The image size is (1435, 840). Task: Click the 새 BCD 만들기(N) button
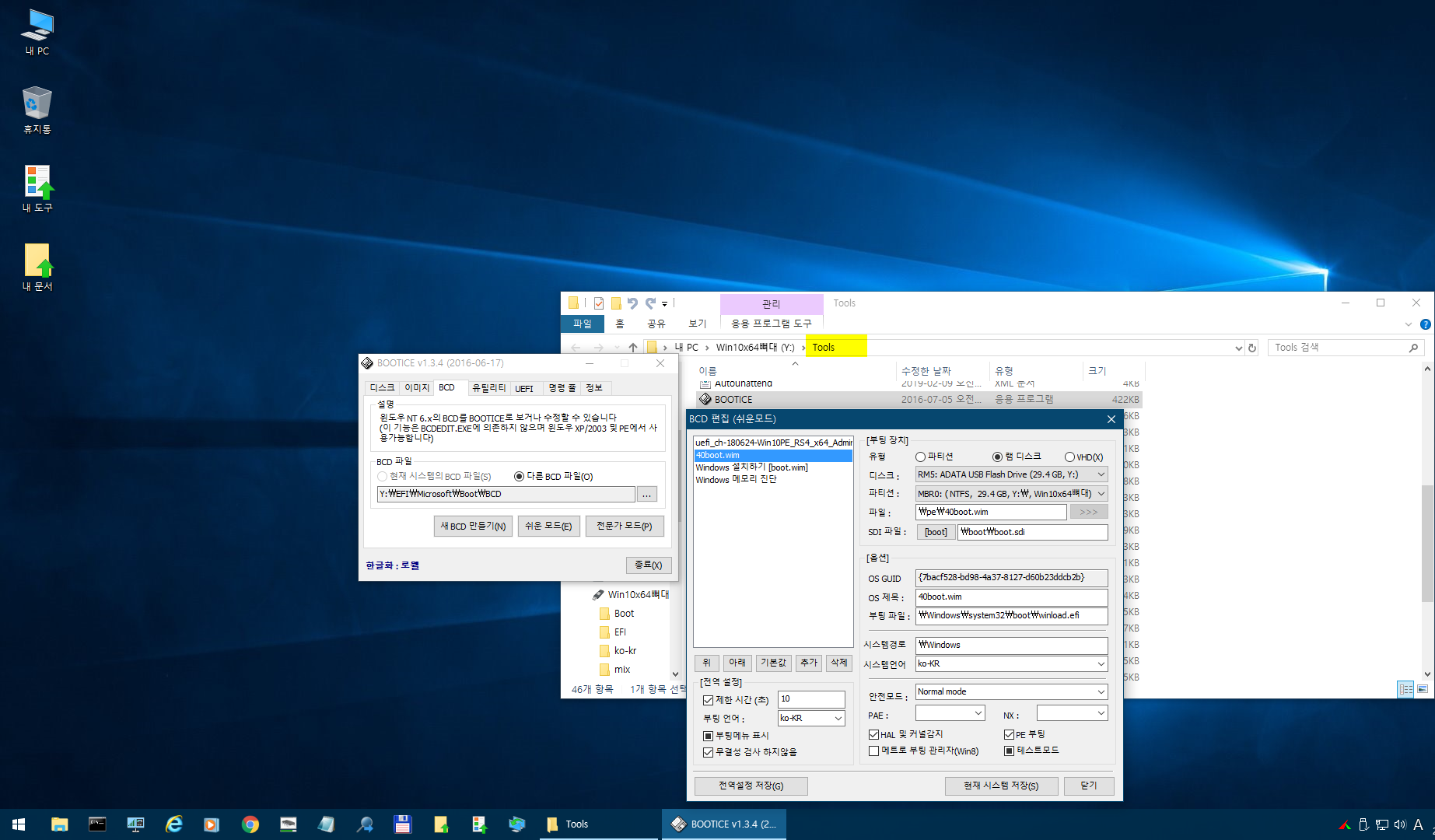click(x=473, y=527)
